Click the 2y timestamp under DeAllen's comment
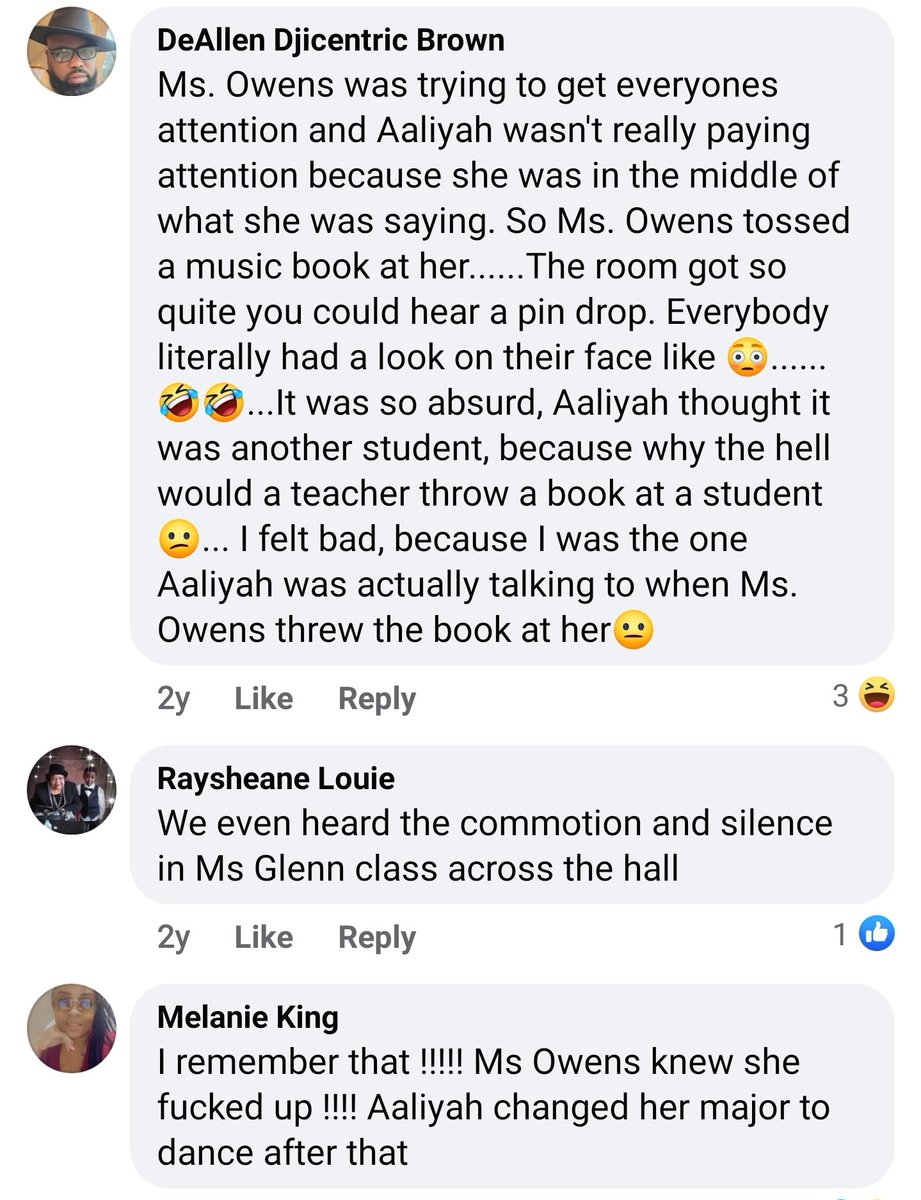Viewport: 921px width, 1200px height. 173,699
